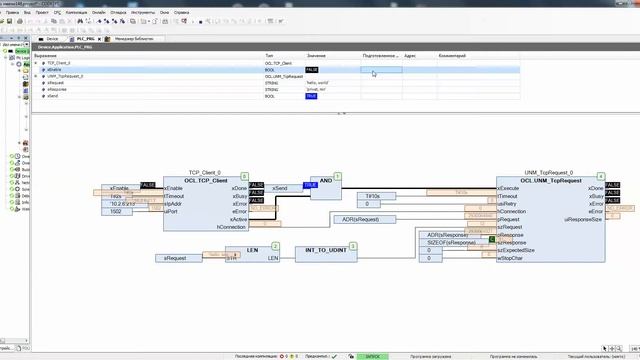640x360 pixels.
Task: Click the Precompile checkmark status icon
Action: (334, 356)
